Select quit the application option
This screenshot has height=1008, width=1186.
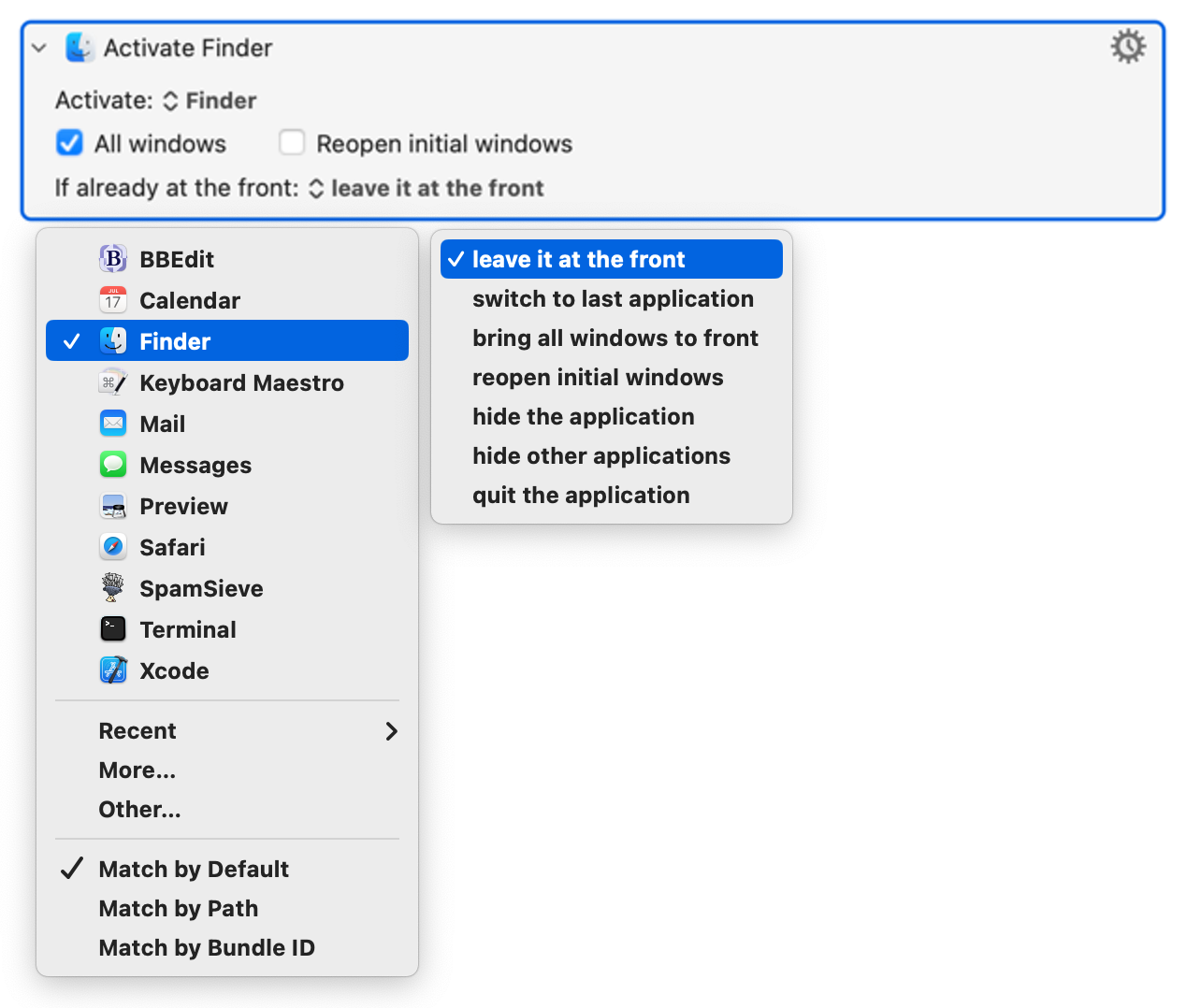(x=581, y=495)
